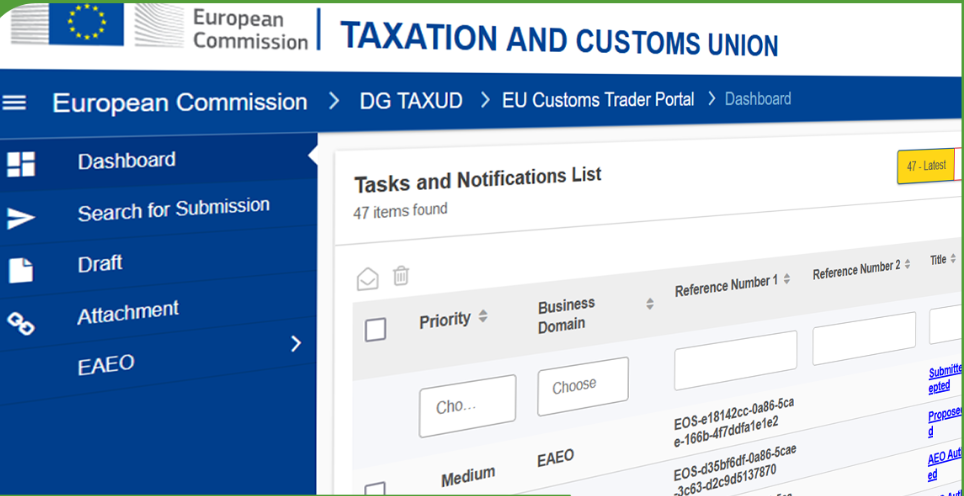Sort by Title column arrows
Image resolution: width=964 pixels, height=496 pixels.
tap(953, 259)
